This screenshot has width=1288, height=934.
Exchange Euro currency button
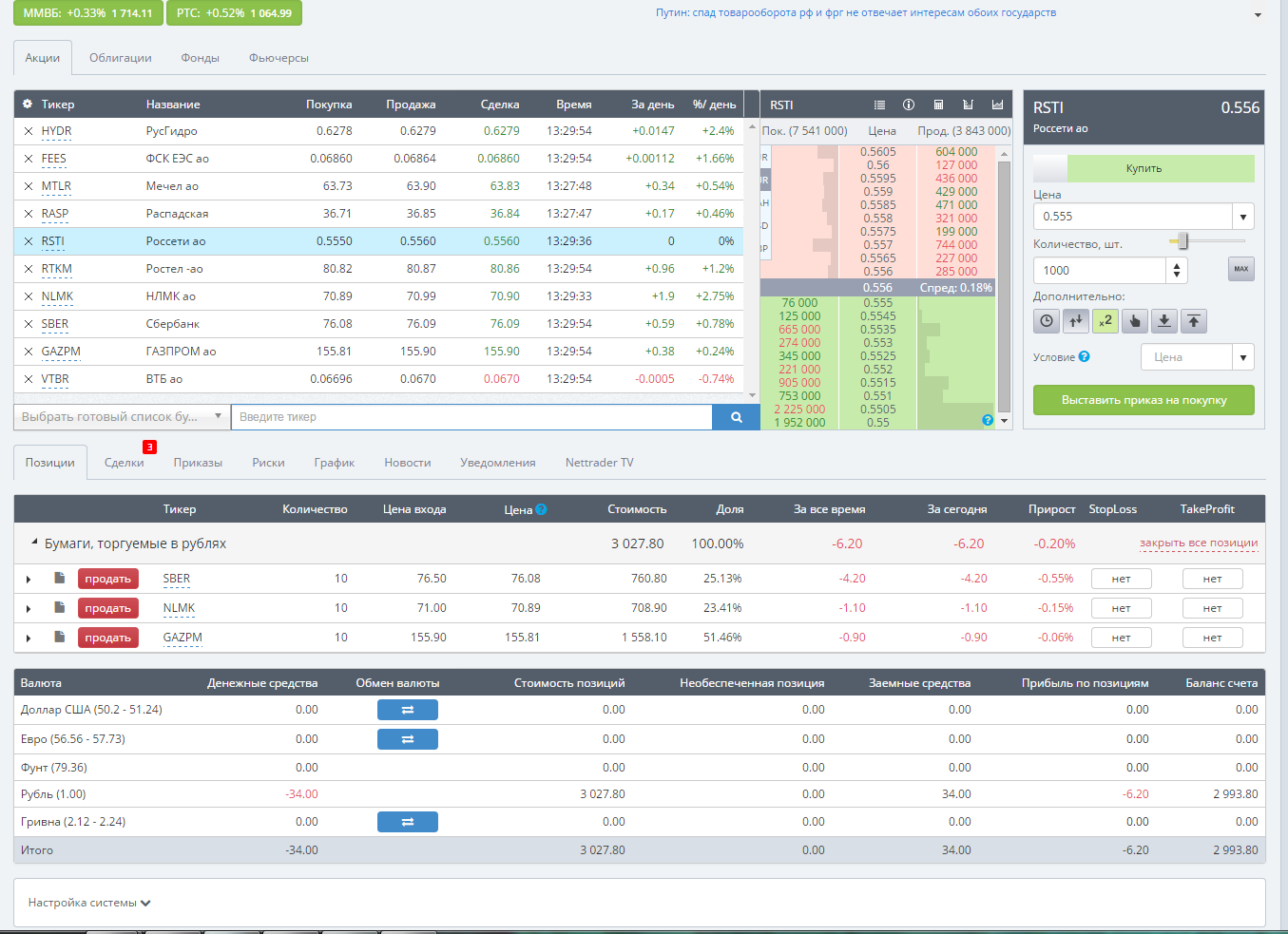(x=408, y=739)
